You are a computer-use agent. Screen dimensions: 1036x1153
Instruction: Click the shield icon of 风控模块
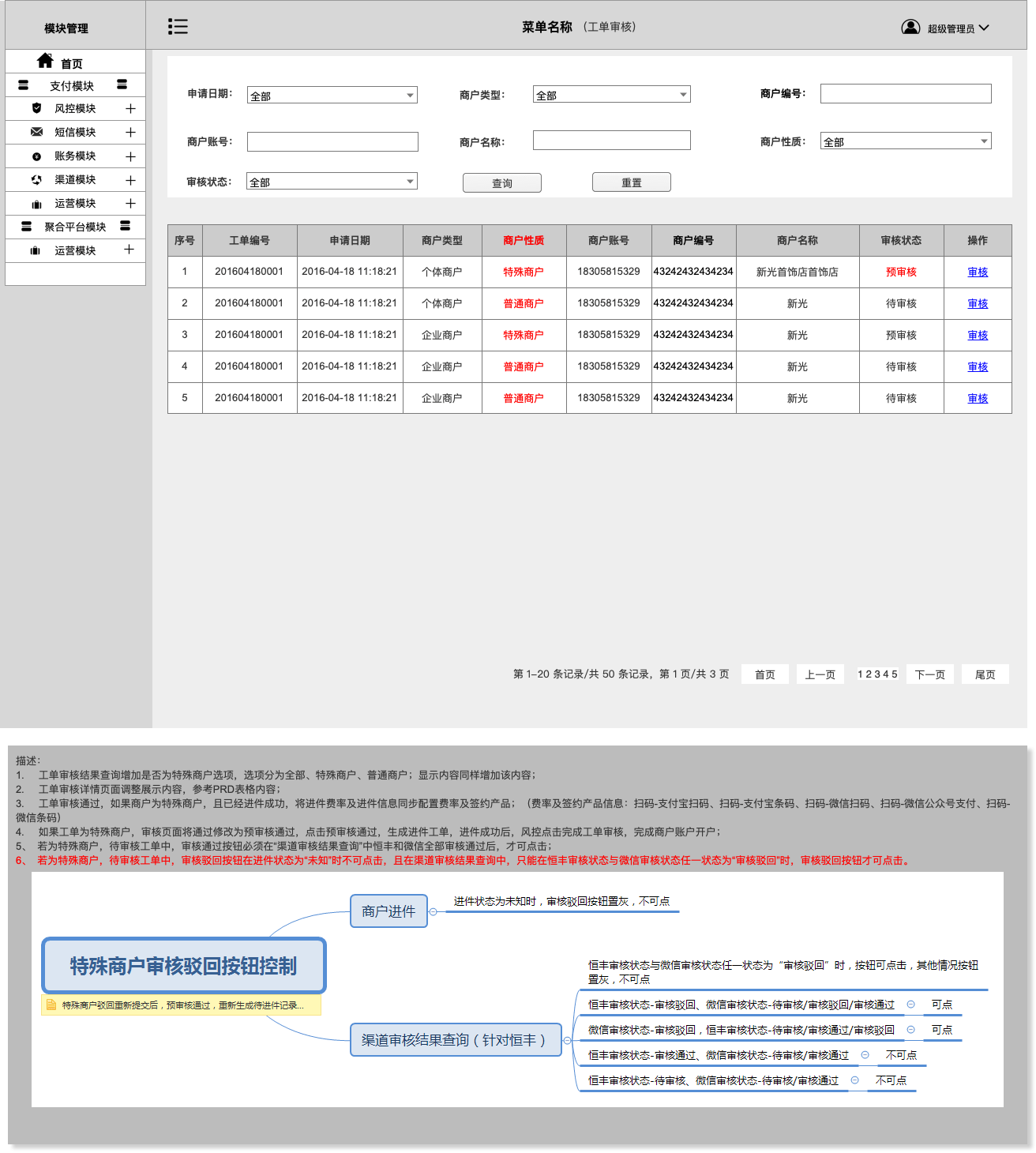pos(36,108)
